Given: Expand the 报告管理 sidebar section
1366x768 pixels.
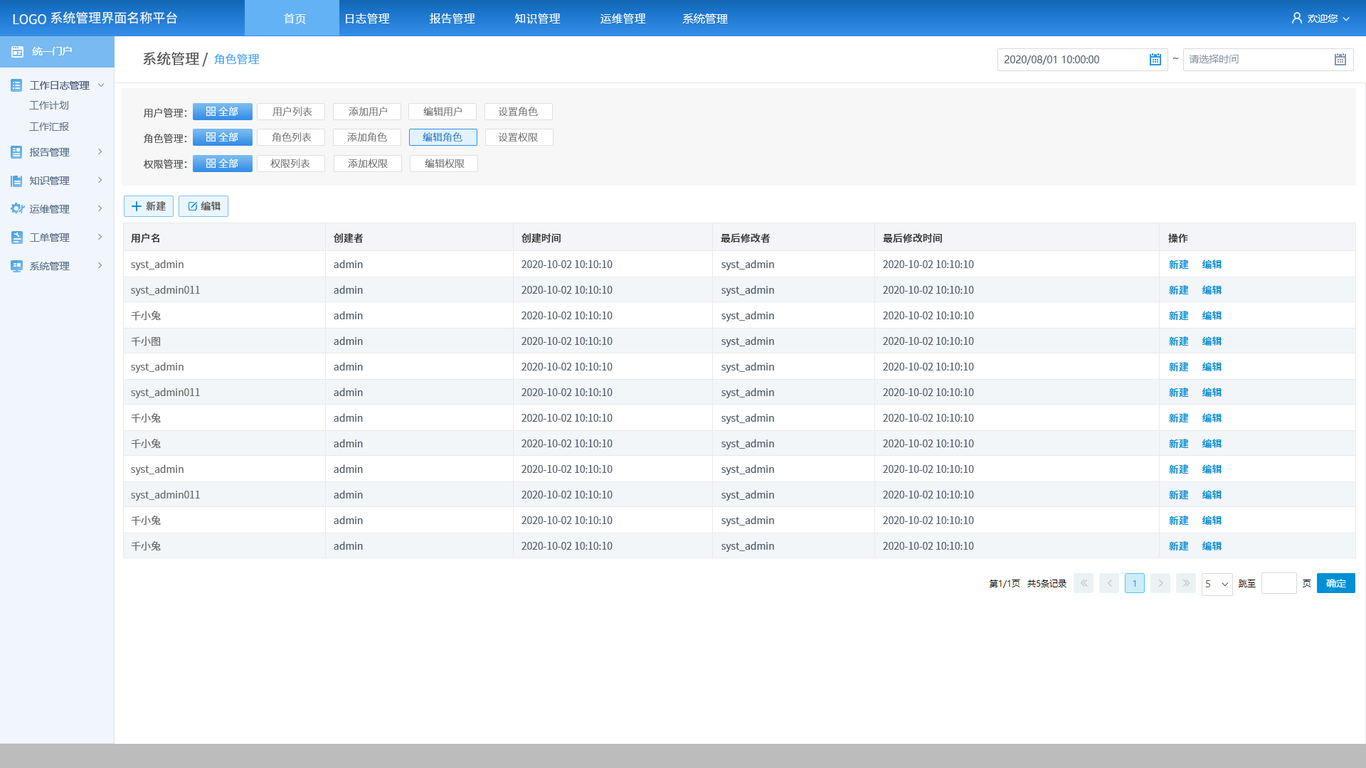Looking at the screenshot, I should pos(100,152).
